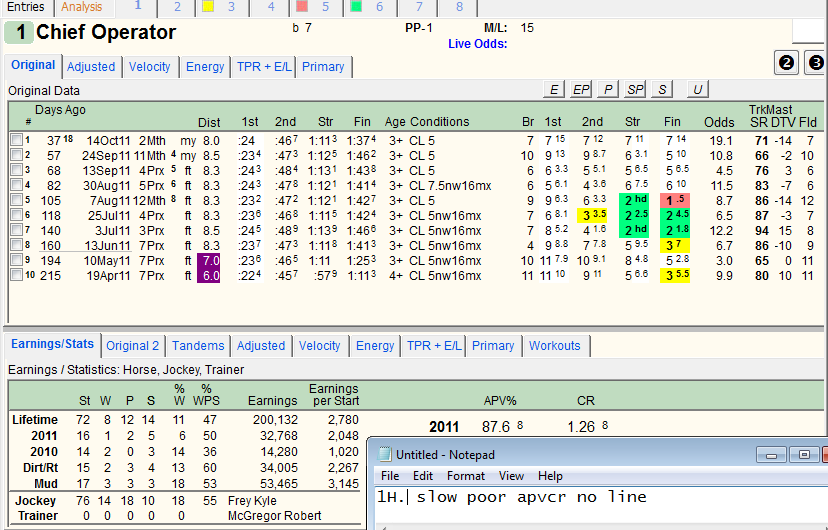Check the box for race line 4 (30Aug11)
The width and height of the screenshot is (828, 530).
(16, 185)
